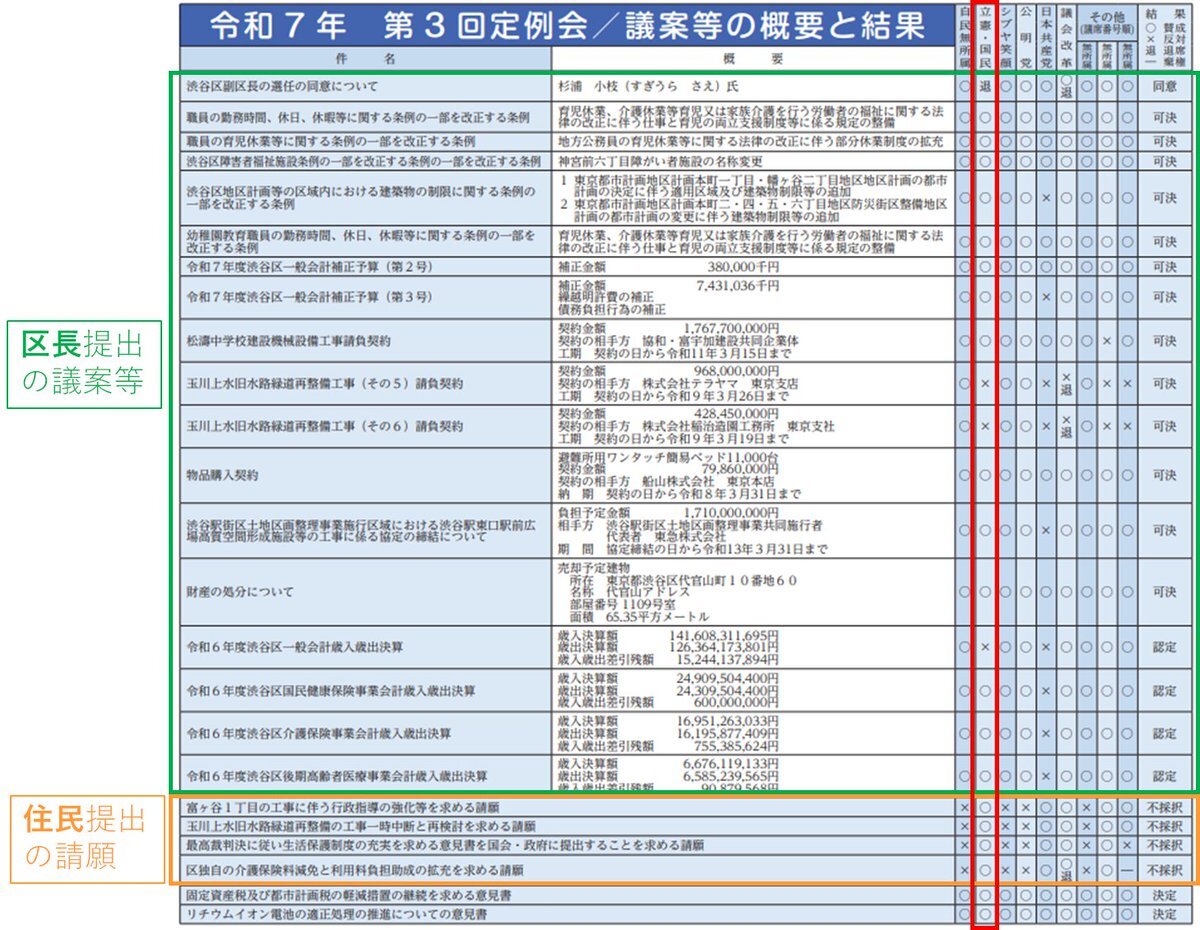Click '不採択' result for the 富ヶ谷1丁目 petition
The image size is (1200, 930).
point(1165,806)
